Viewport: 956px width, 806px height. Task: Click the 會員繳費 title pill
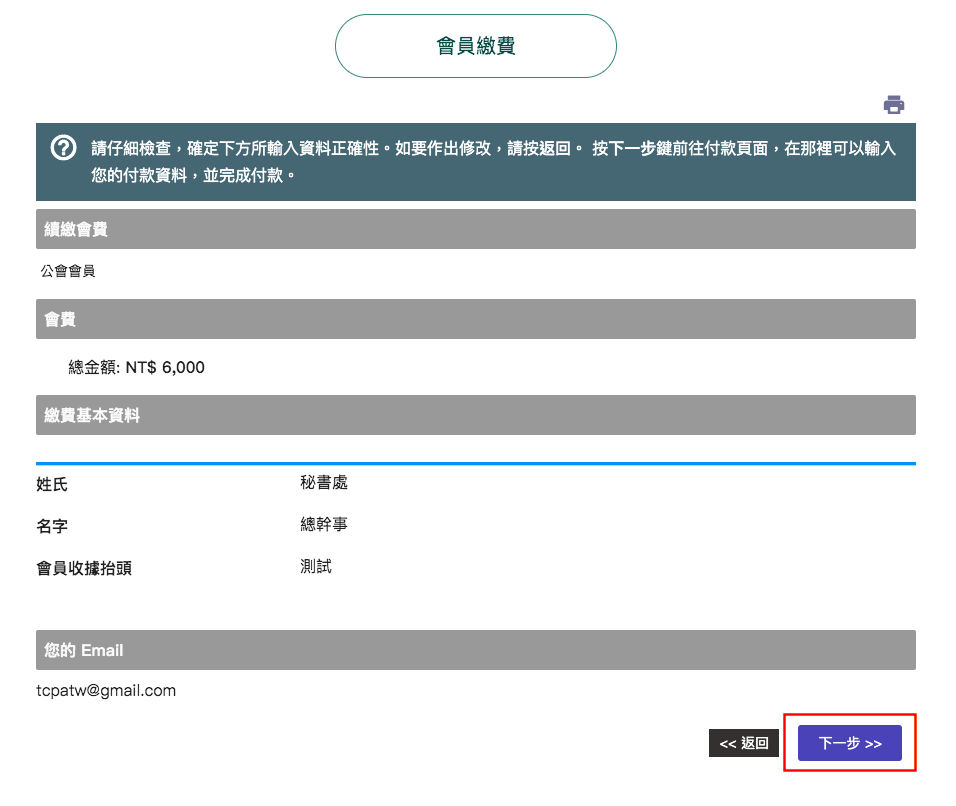pos(476,46)
